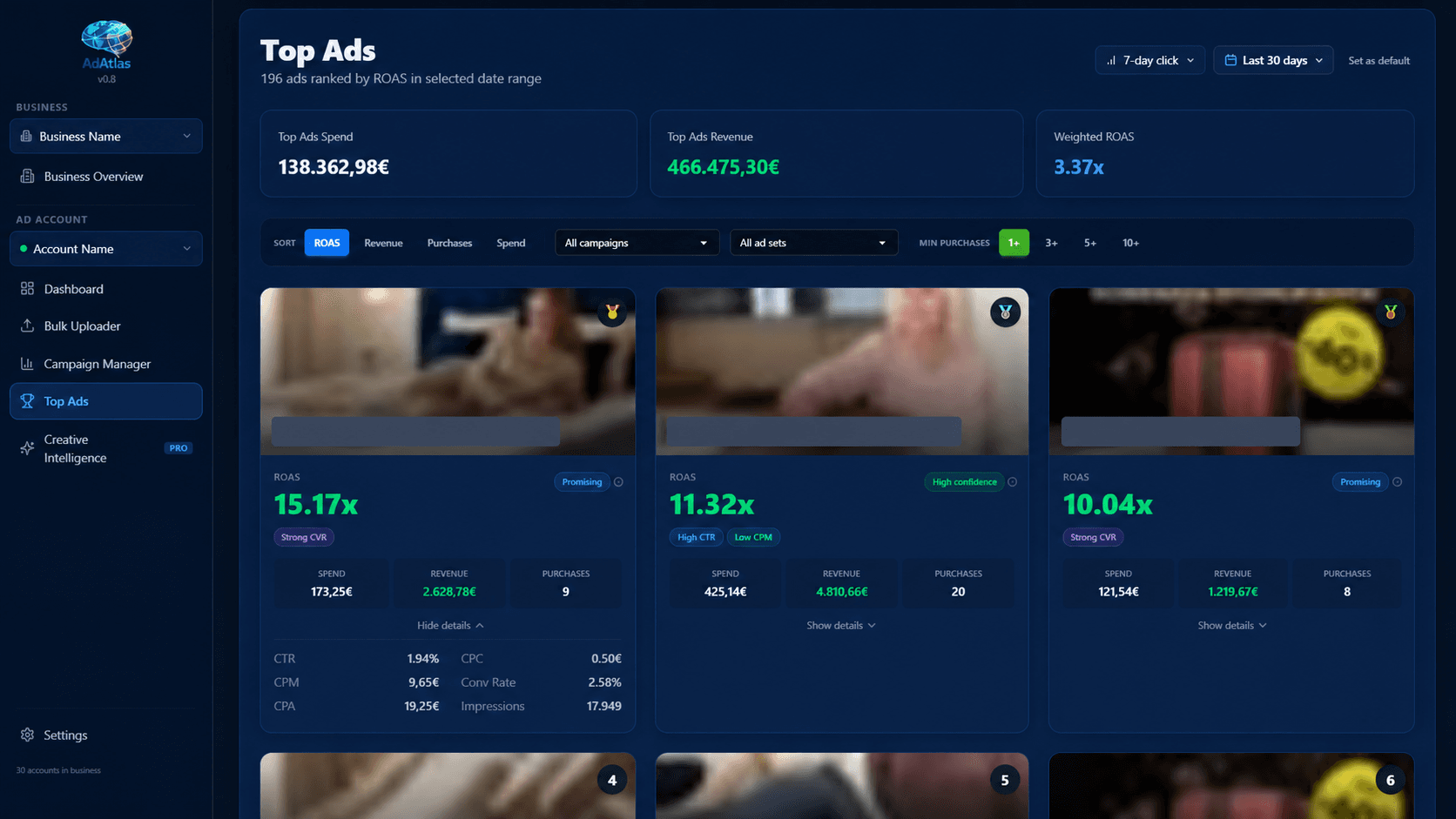1456x819 pixels.
Task: Open the All campaigns dropdown
Action: click(x=637, y=243)
